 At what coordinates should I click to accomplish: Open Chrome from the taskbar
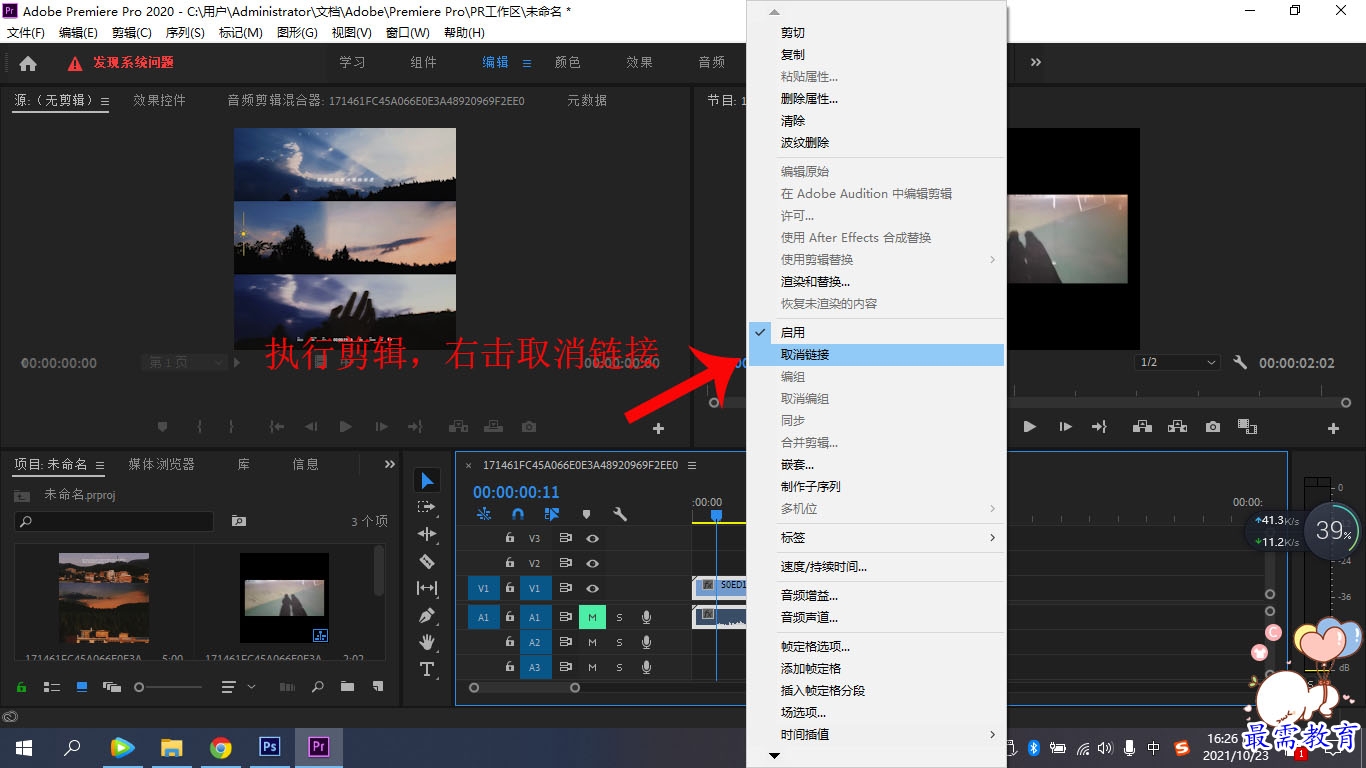(221, 747)
